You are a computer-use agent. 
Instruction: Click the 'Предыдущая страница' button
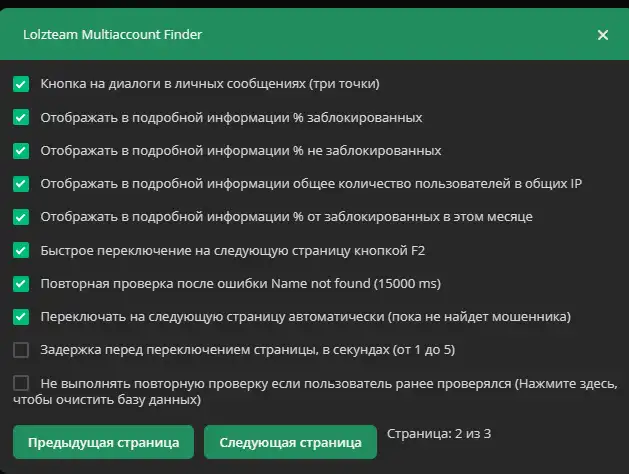point(103,442)
